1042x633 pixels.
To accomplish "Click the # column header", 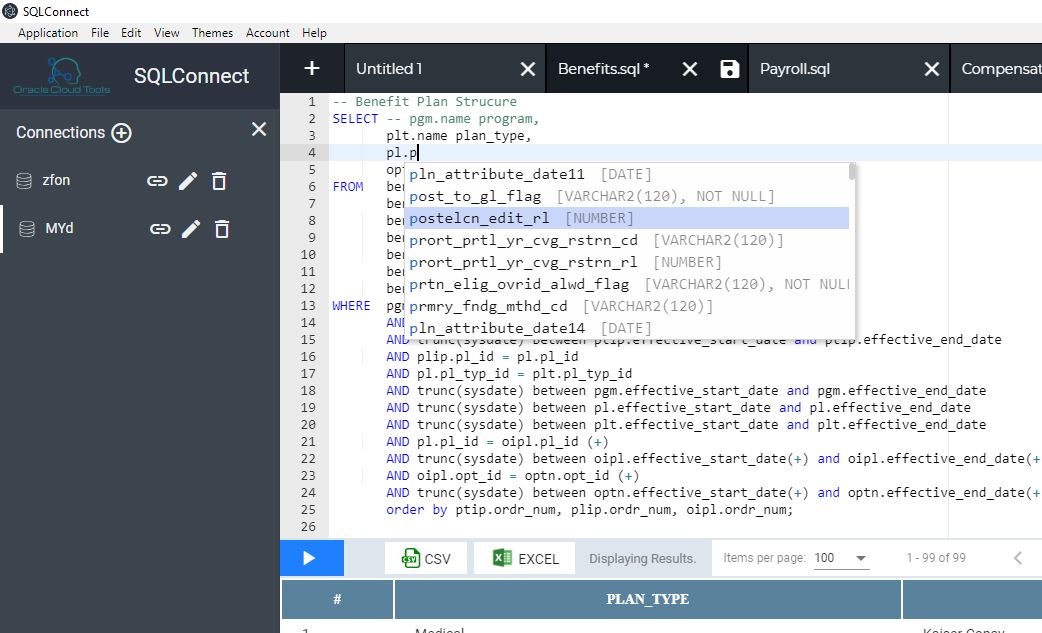I will (337, 599).
